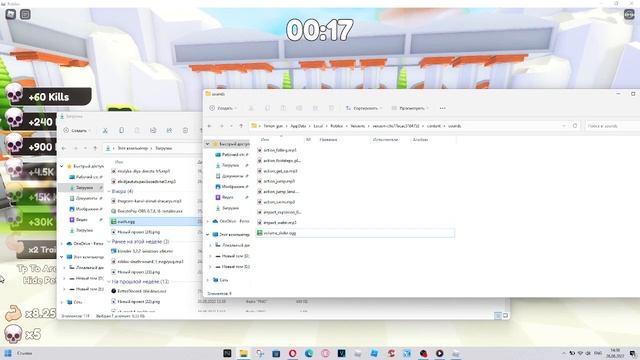Screen dimensions: 640x360
Task: Buy the +60 Kills boost
Action: pos(48,97)
